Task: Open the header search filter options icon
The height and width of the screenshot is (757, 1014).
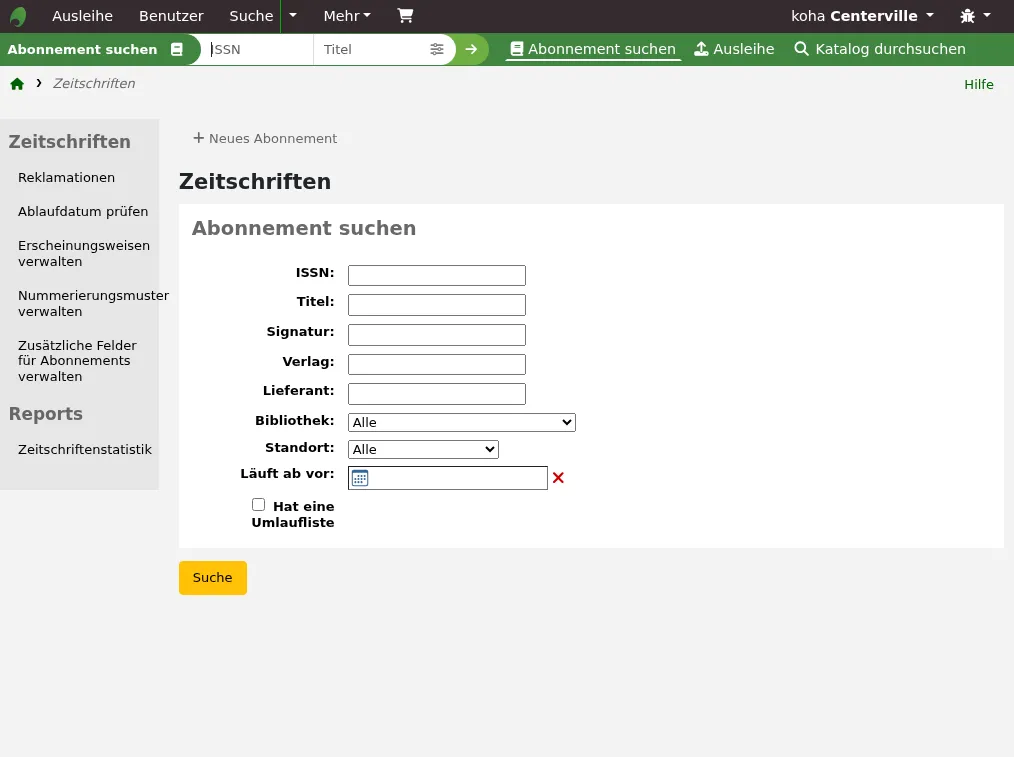Action: [437, 49]
